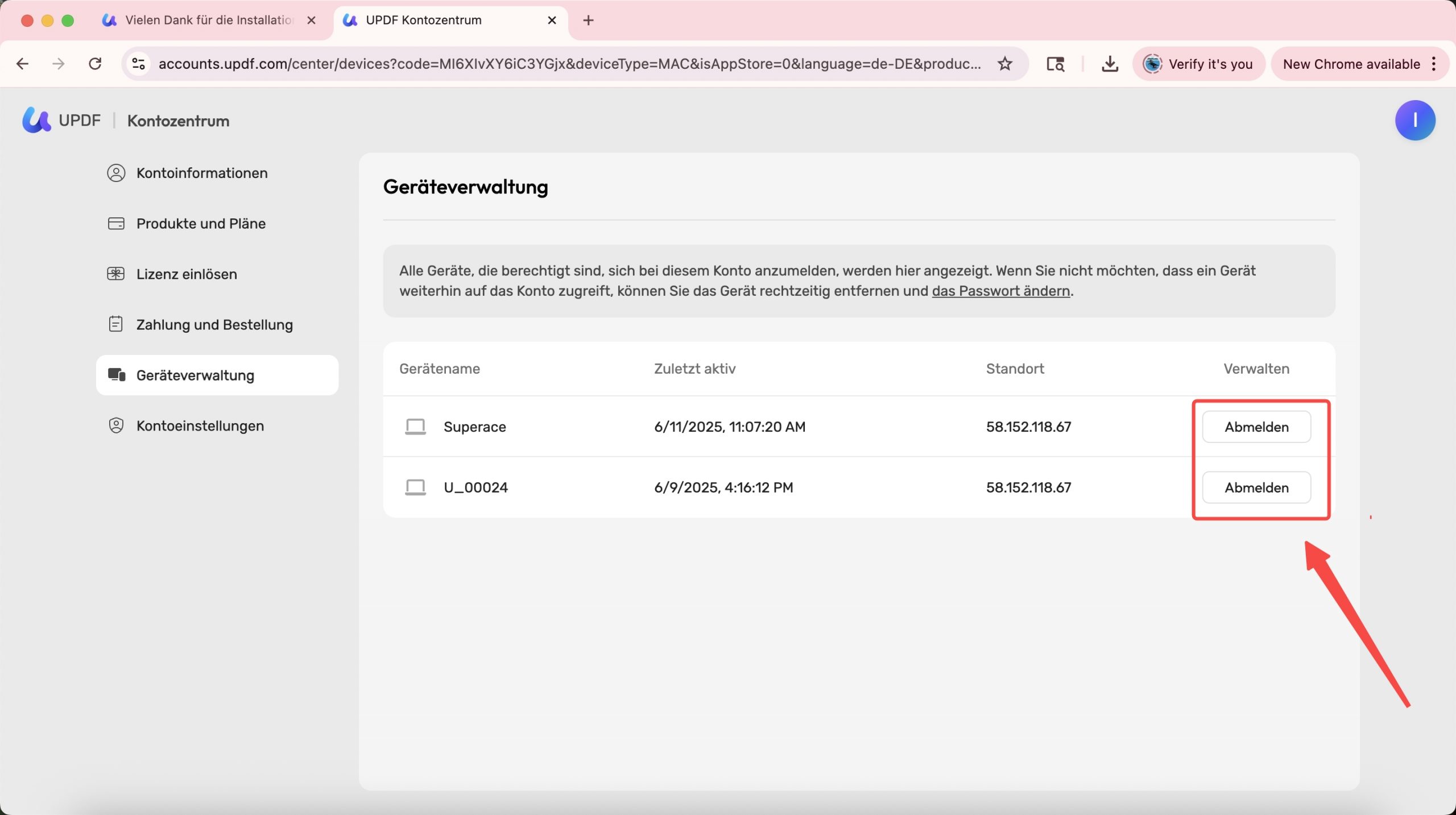Click the Superace IP address 58.152.118.67

tap(1028, 427)
